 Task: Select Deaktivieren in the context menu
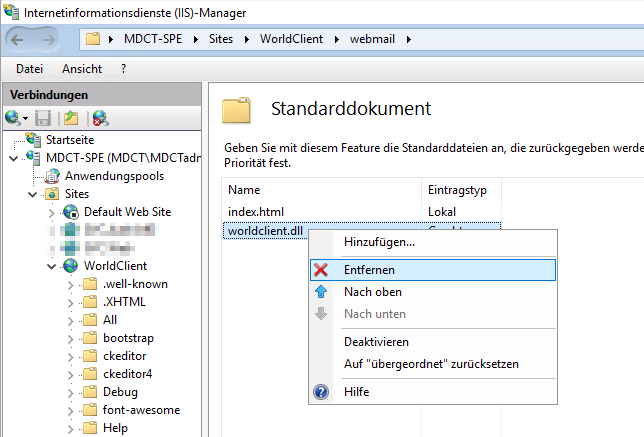click(376, 342)
